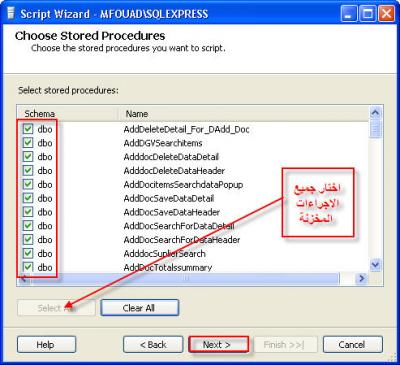Click the horizontal scroll left arrow

tap(23, 278)
